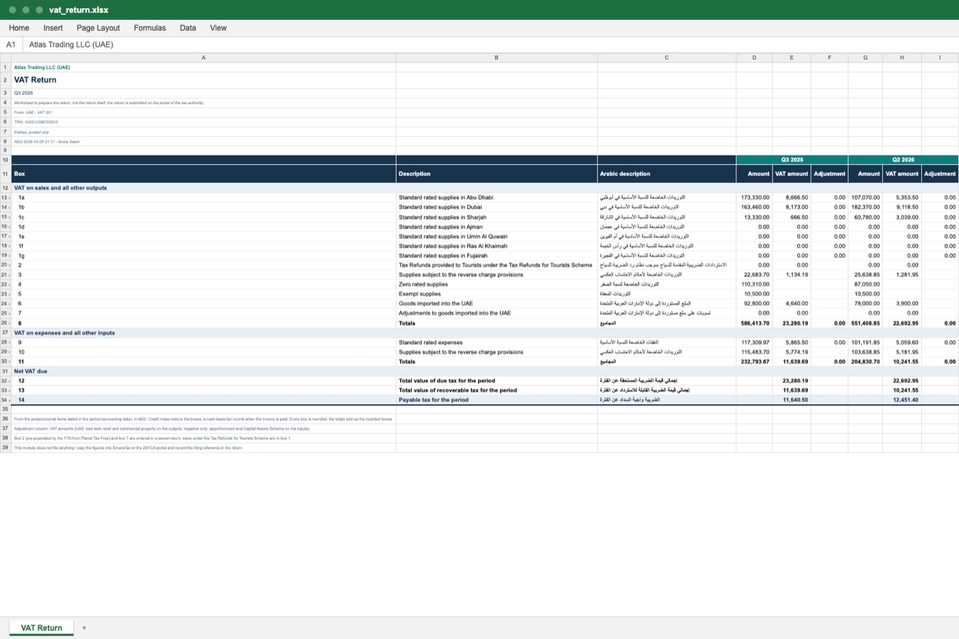Click the 'Exempt supplies' cell
This screenshot has height=639, width=959.
click(x=496, y=294)
